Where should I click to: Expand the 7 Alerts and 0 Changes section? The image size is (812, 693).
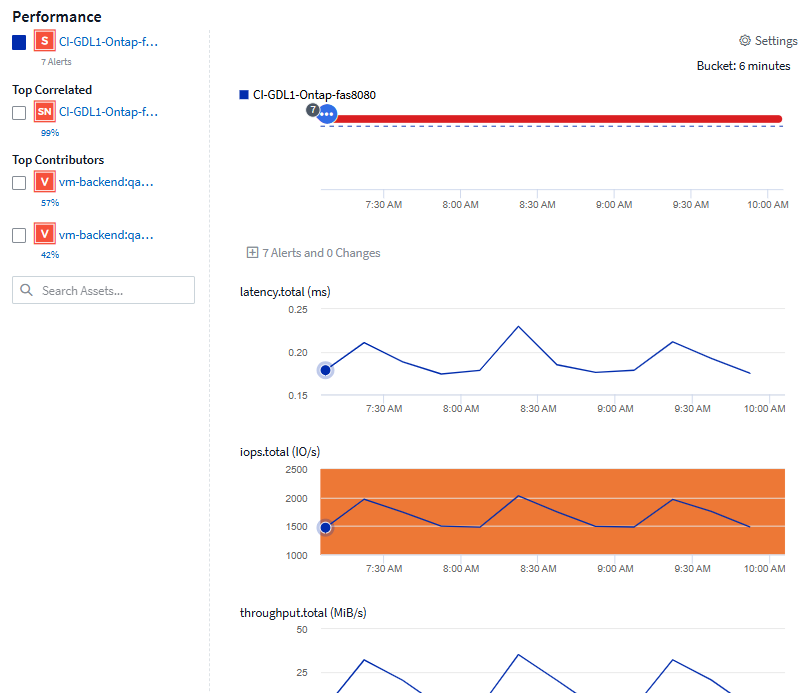252,253
